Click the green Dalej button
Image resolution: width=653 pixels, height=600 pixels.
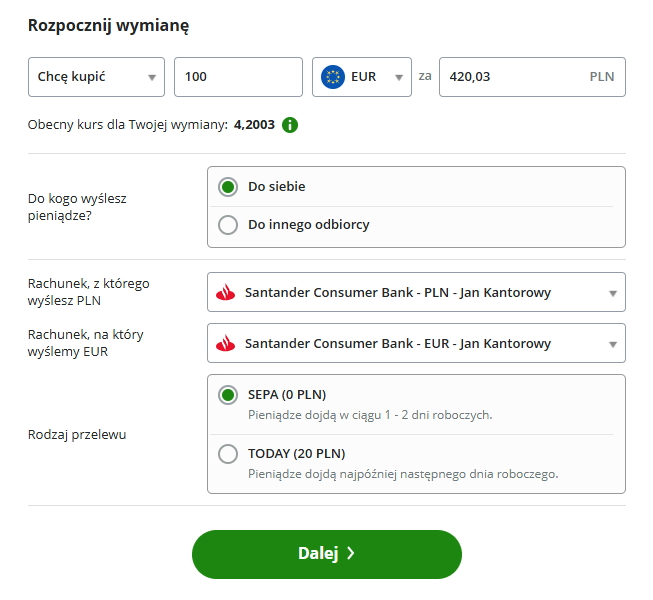coord(326,554)
